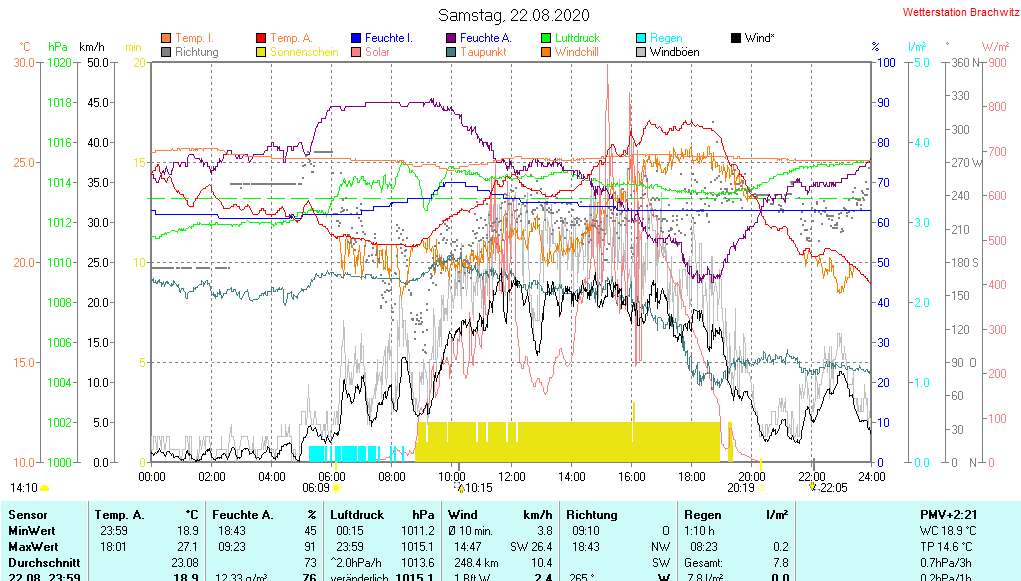Click the Solar legend label

pos(377,52)
